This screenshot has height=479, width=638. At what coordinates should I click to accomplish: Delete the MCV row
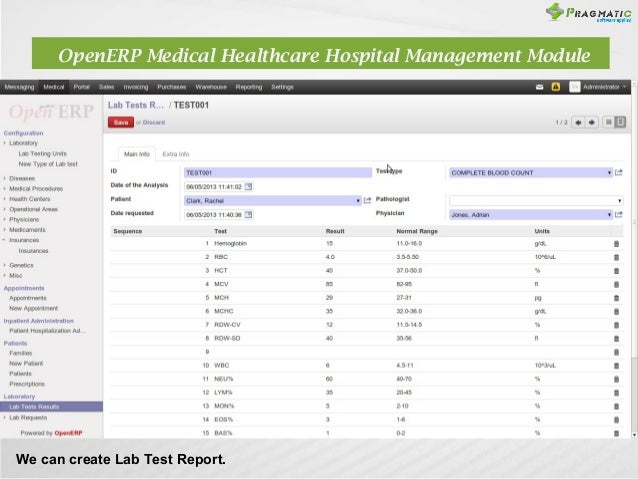pyautogui.click(x=616, y=284)
